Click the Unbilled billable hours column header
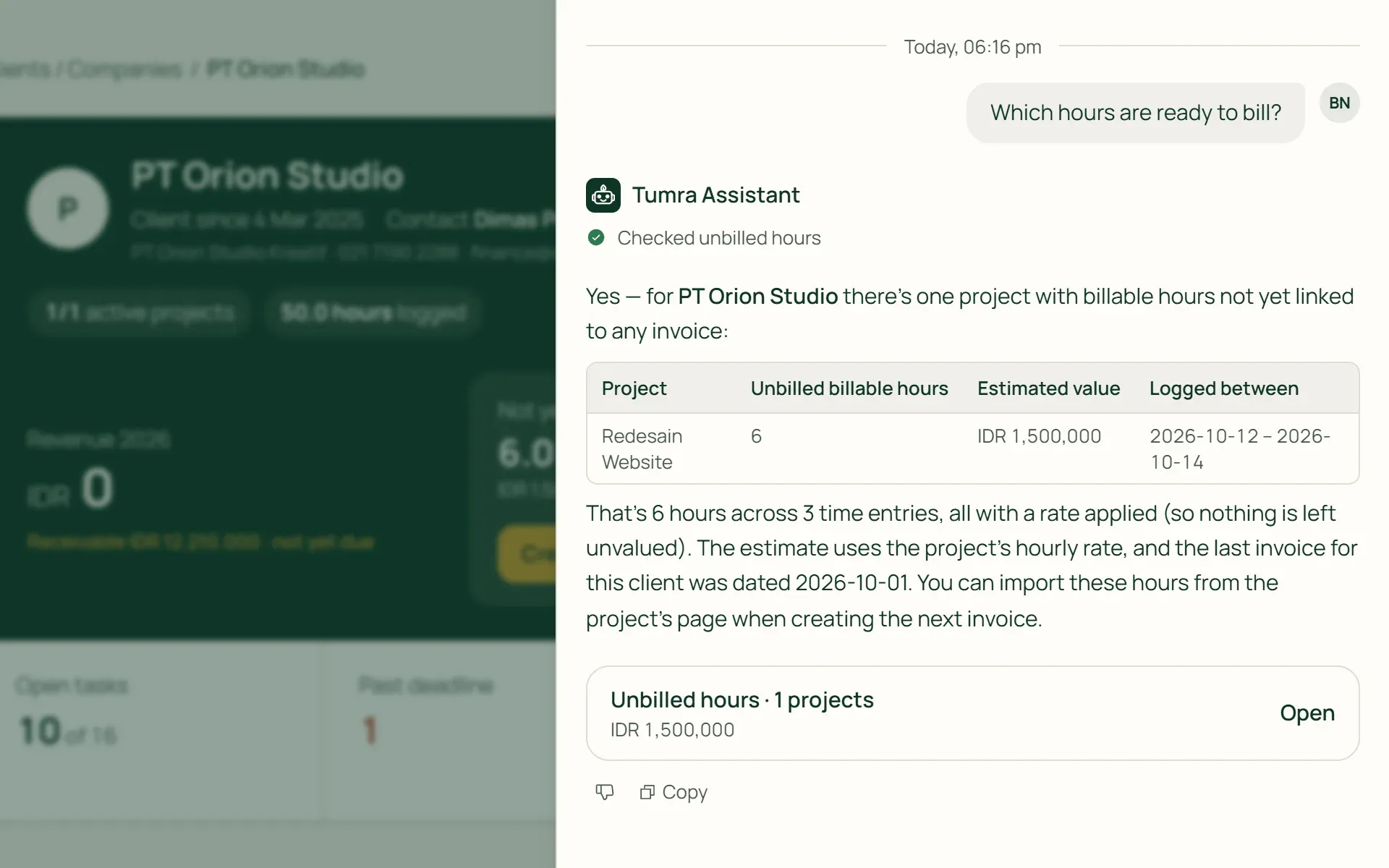 tap(849, 388)
